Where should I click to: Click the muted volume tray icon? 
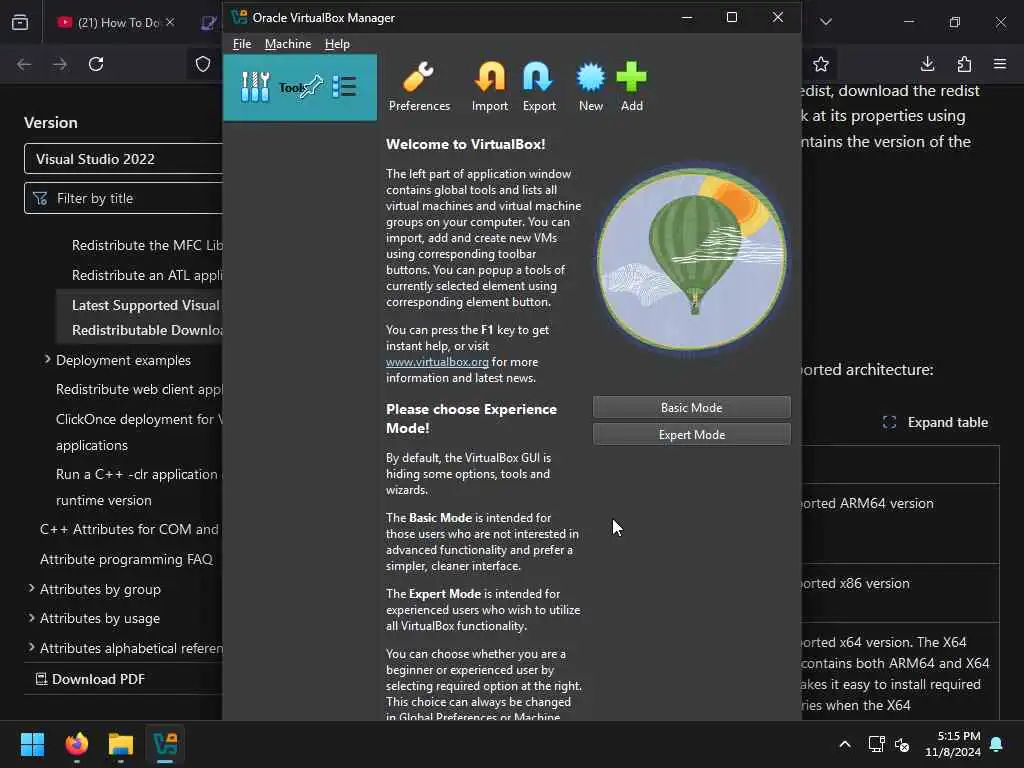902,744
